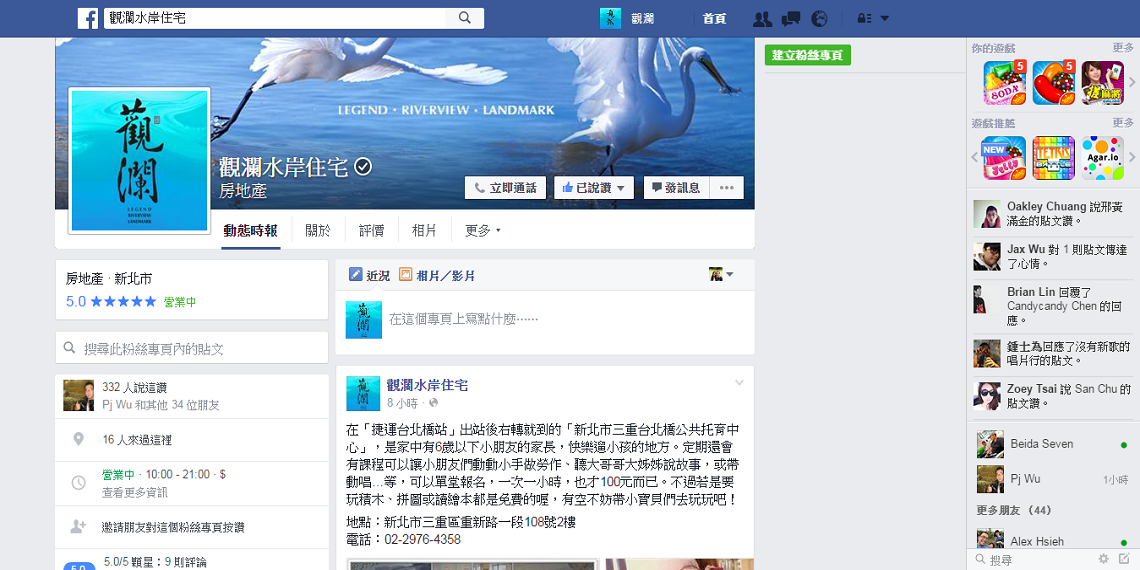
Task: Click the 立即通話 call button
Action: pyautogui.click(x=505, y=188)
